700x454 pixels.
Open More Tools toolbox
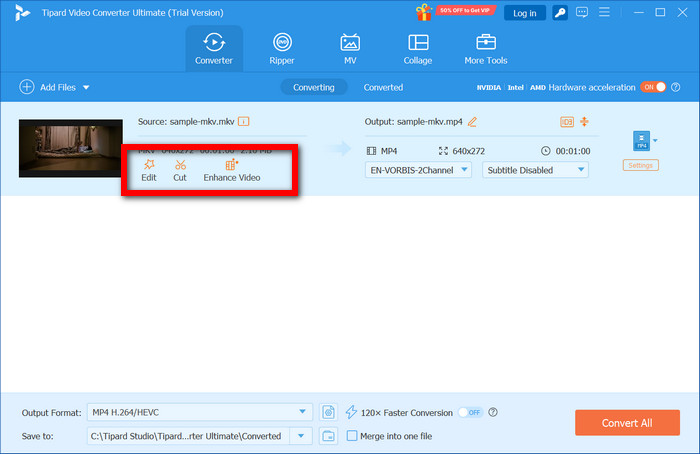coord(486,49)
